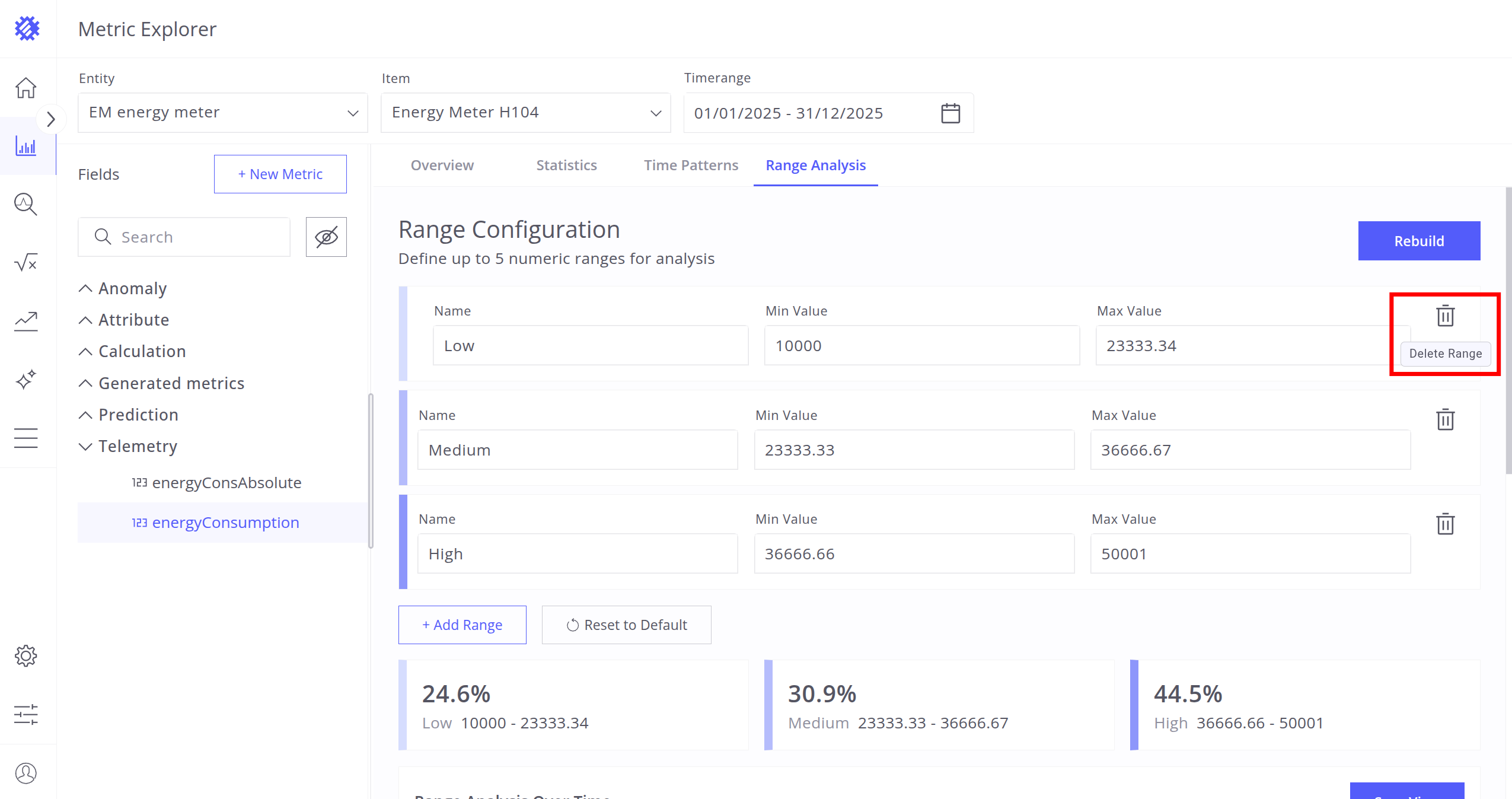Open the search analytics magnifier icon
Viewport: 1512px width, 799px height.
[x=25, y=204]
